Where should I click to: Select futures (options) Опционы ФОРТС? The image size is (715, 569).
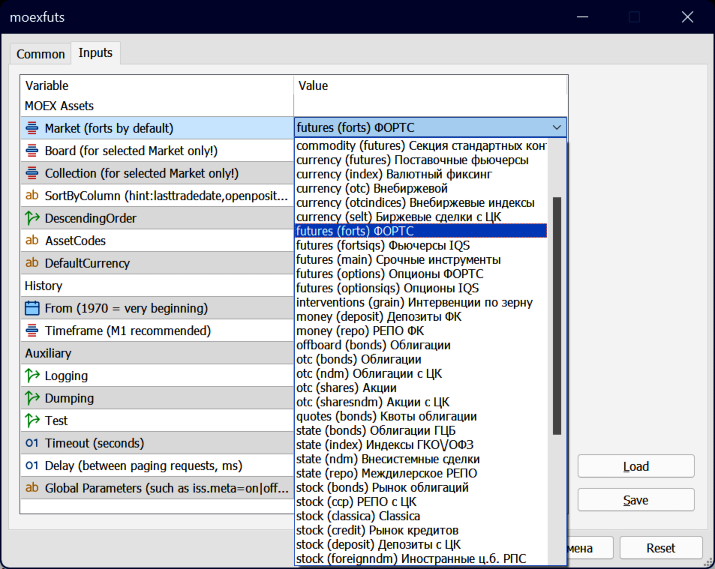pyautogui.click(x=421, y=274)
